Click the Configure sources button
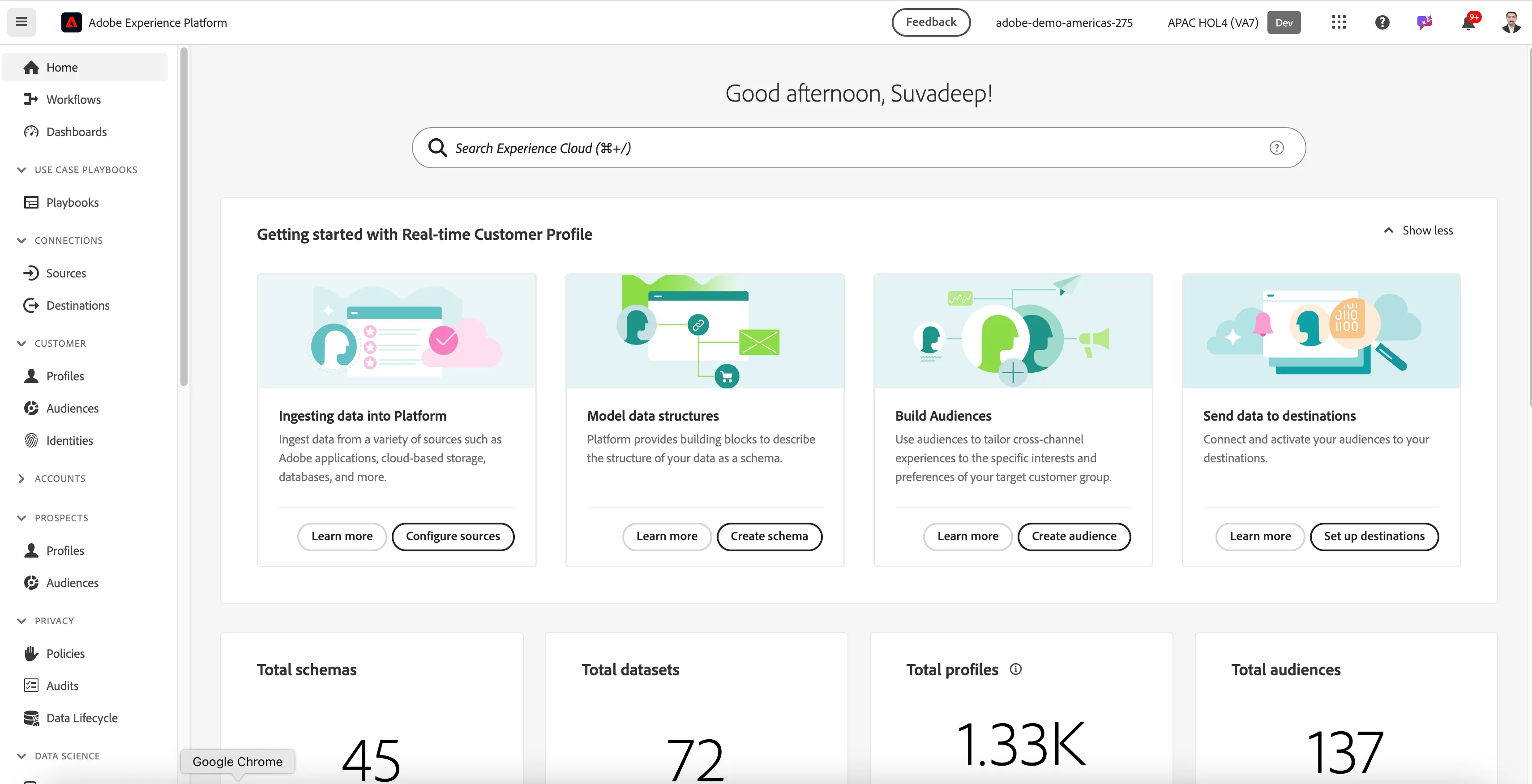This screenshot has height=784, width=1532. (x=453, y=537)
